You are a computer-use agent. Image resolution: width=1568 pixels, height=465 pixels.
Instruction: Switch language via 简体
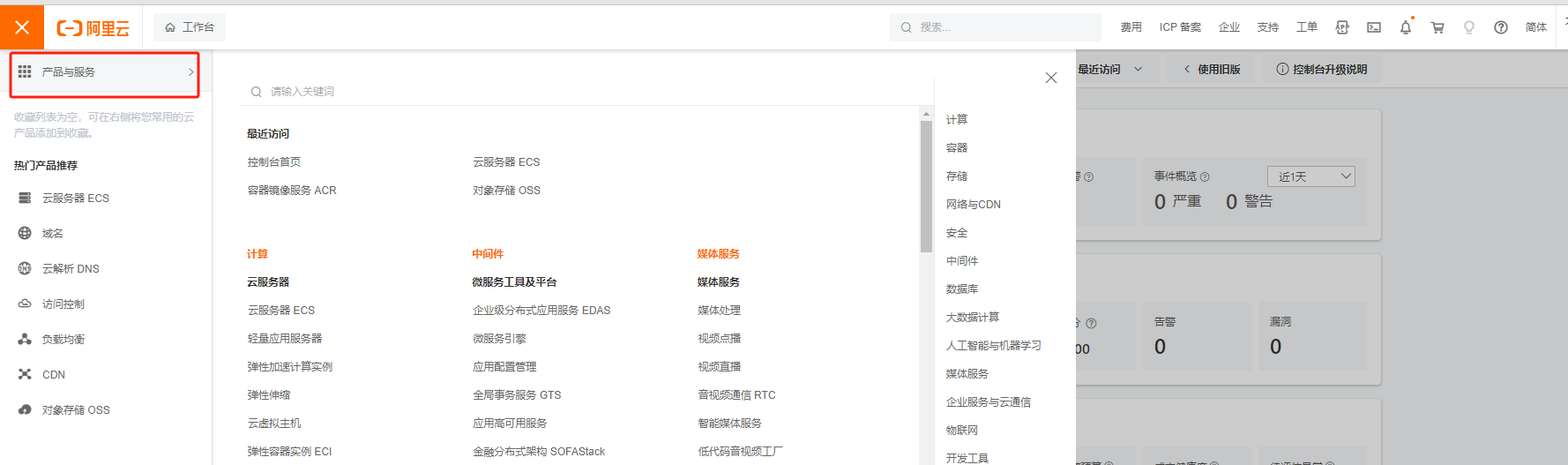(x=1535, y=27)
